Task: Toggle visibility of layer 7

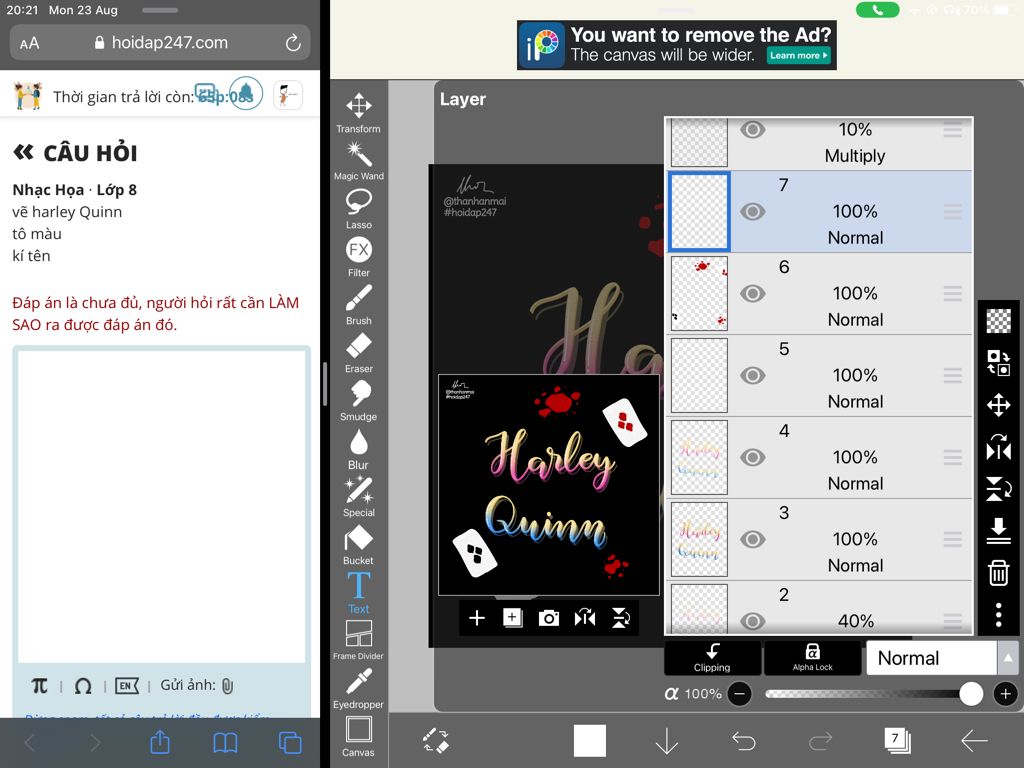Action: (752, 212)
